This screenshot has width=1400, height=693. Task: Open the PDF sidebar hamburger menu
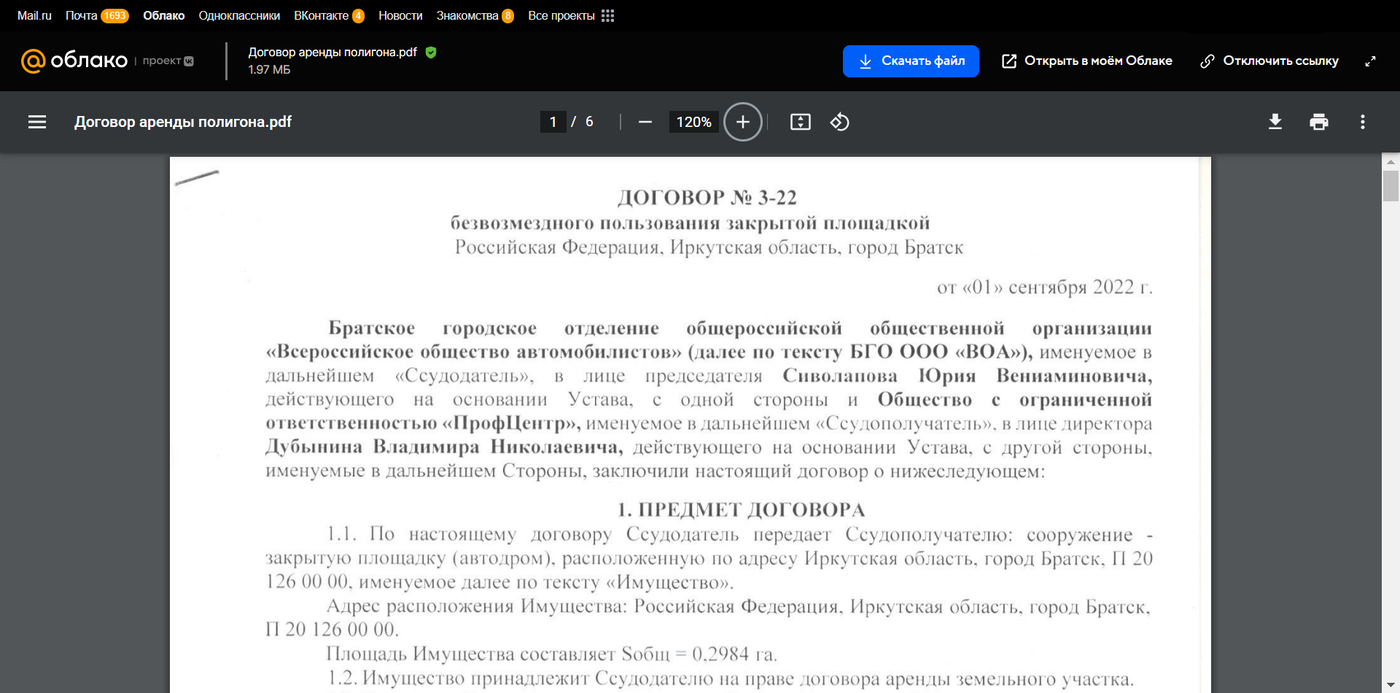[37, 122]
